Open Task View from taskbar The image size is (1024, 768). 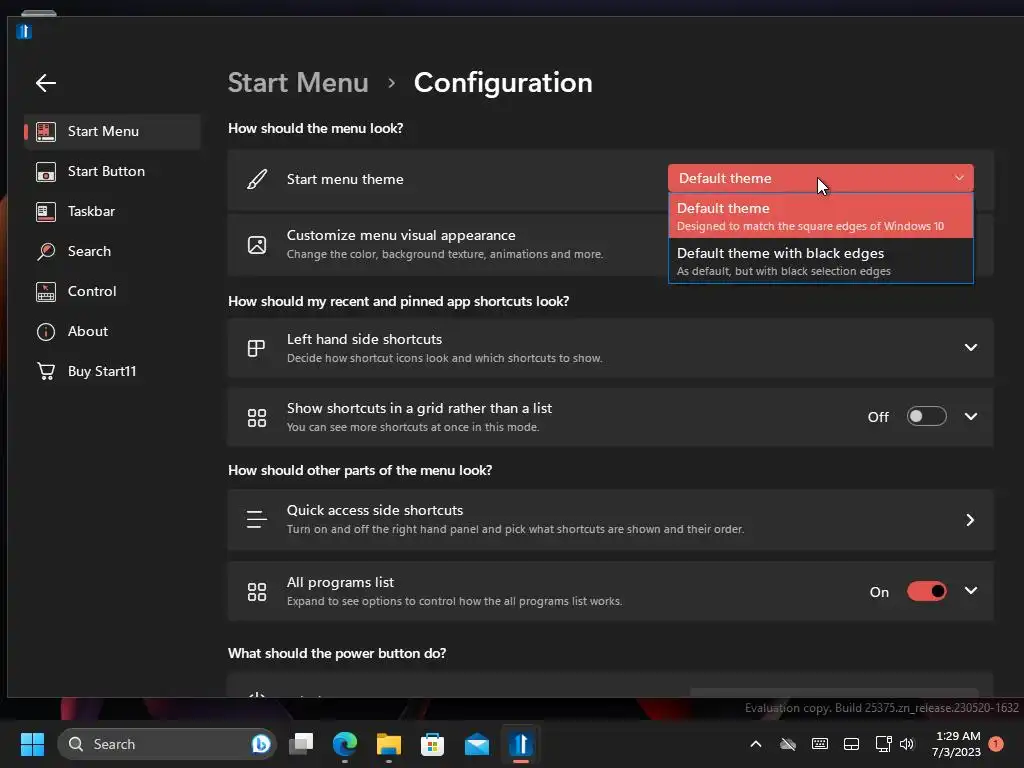coord(301,744)
